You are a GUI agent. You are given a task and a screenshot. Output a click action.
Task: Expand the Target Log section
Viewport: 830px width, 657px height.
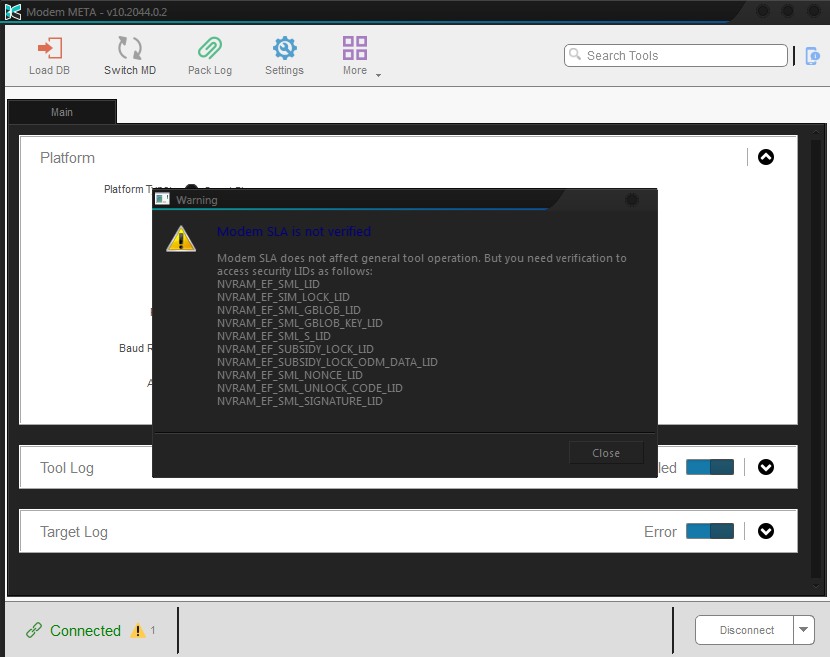pyautogui.click(x=765, y=531)
